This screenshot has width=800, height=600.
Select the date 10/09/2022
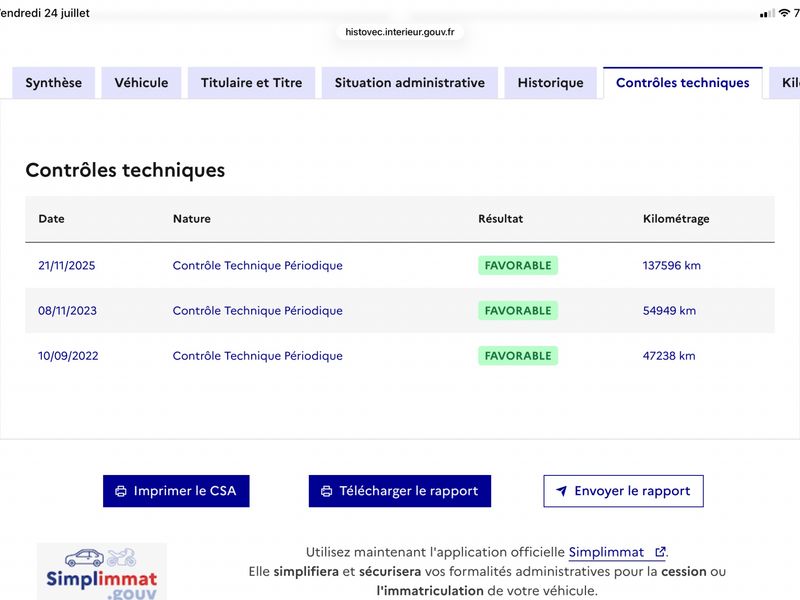68,356
